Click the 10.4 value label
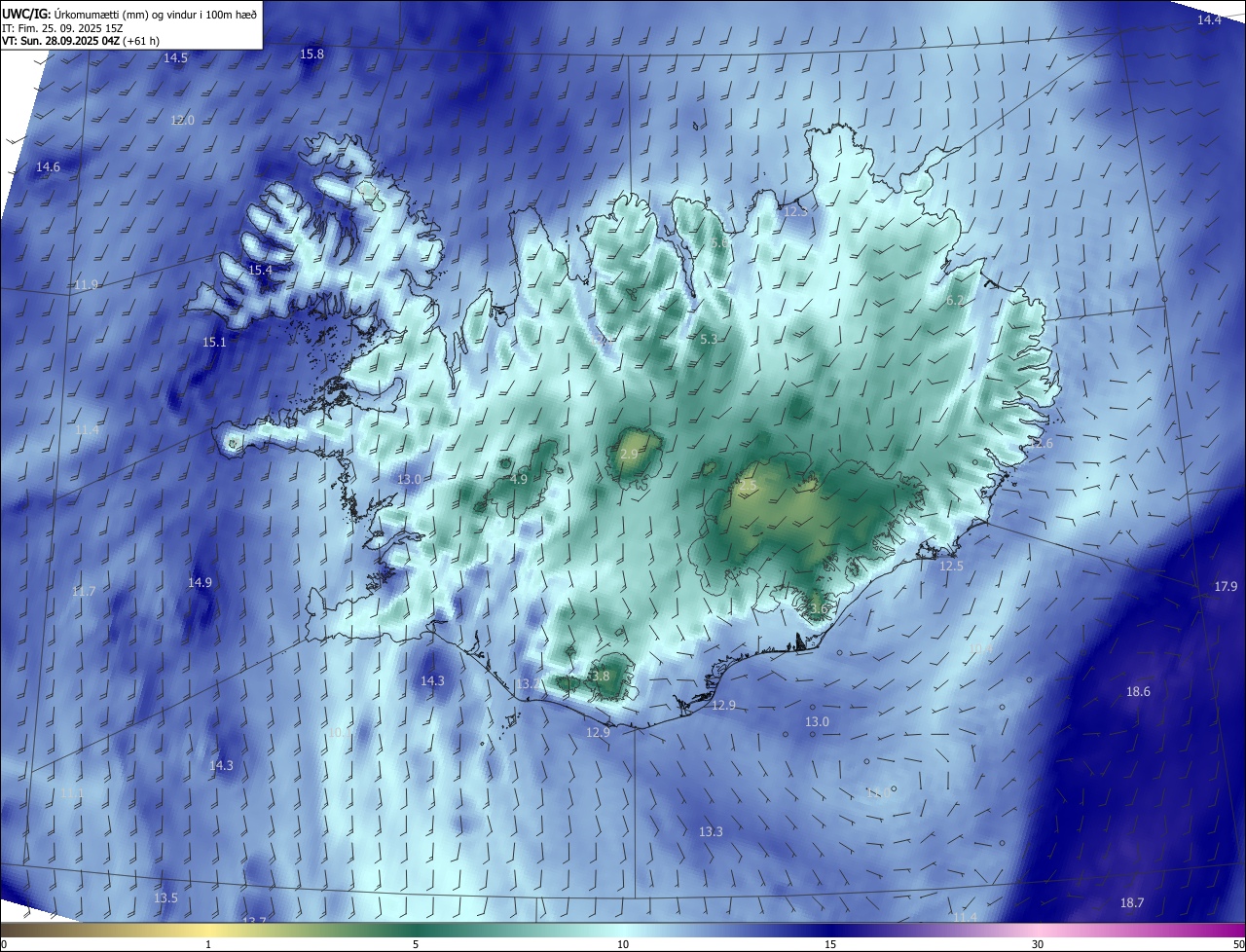Viewport: 1246px width, 952px height. pos(978,649)
